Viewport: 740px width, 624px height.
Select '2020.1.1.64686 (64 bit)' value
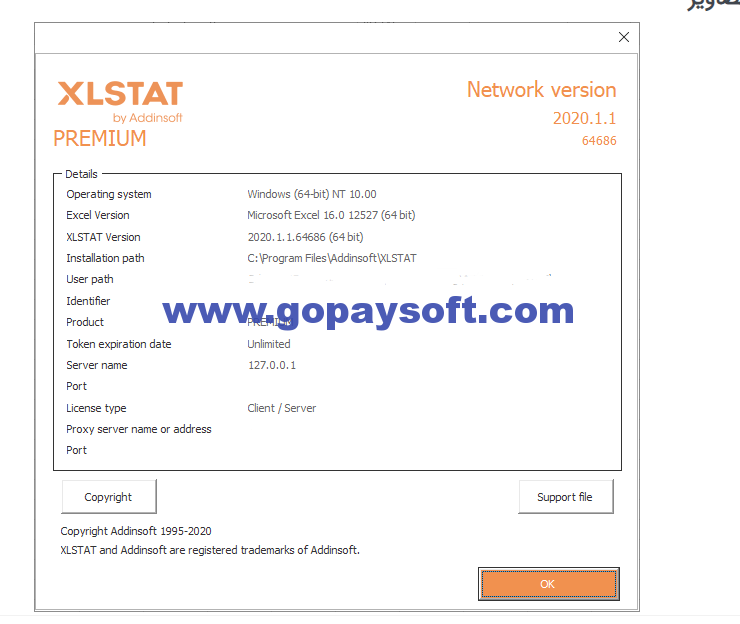click(305, 237)
